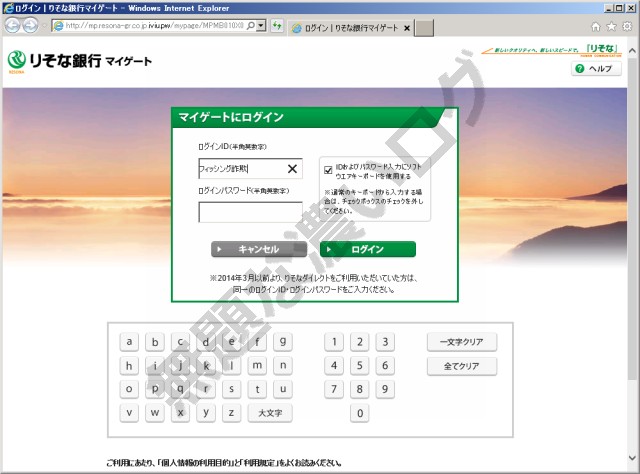Click the ログインパスワード input field
This screenshot has width=640, height=474.
[250, 212]
